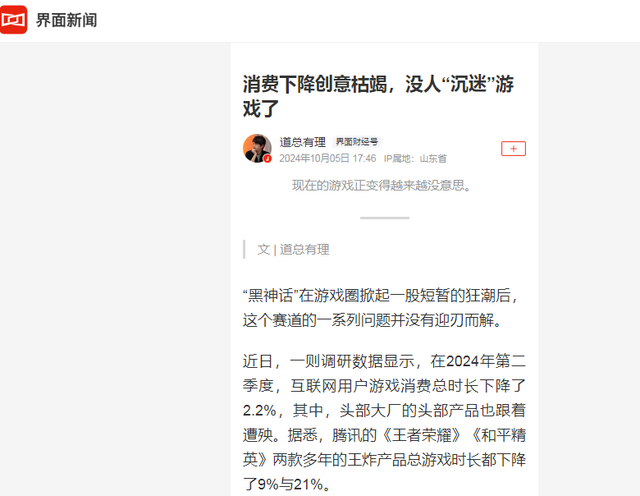Image resolution: width=640 pixels, height=496 pixels.
Task: Open the 界面新闻 site name link
Action: (x=67, y=20)
